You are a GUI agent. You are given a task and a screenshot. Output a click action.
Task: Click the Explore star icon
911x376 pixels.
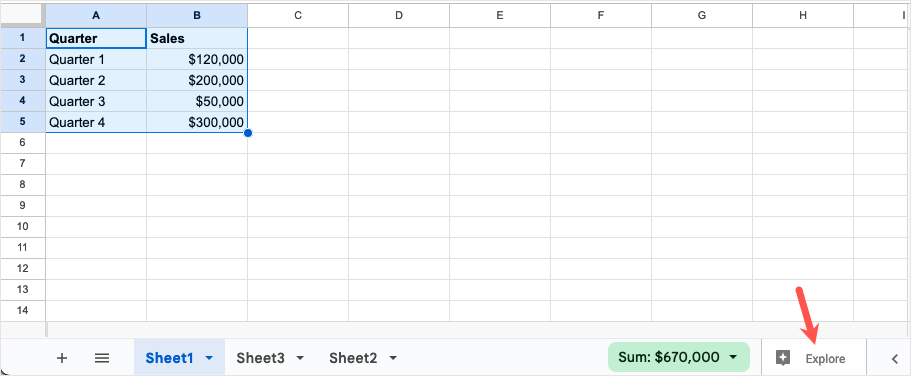(x=783, y=358)
